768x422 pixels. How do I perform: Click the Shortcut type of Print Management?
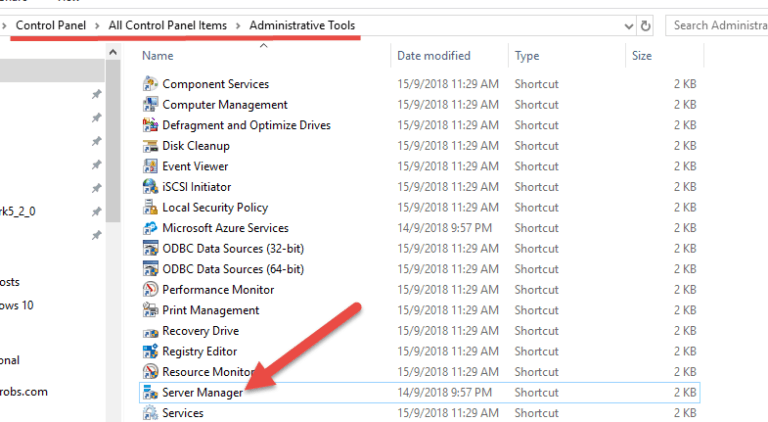coord(536,310)
